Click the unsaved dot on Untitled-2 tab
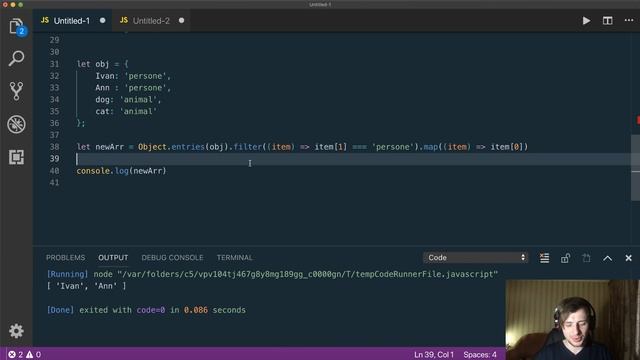This screenshot has height=360, width=640. coord(181,20)
